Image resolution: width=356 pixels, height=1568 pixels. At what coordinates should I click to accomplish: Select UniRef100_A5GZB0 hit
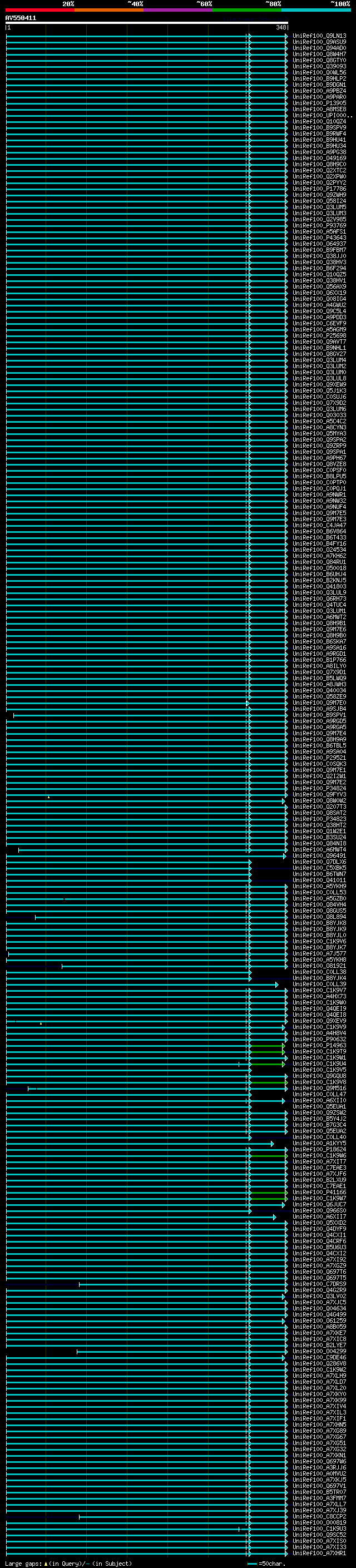(319, 898)
